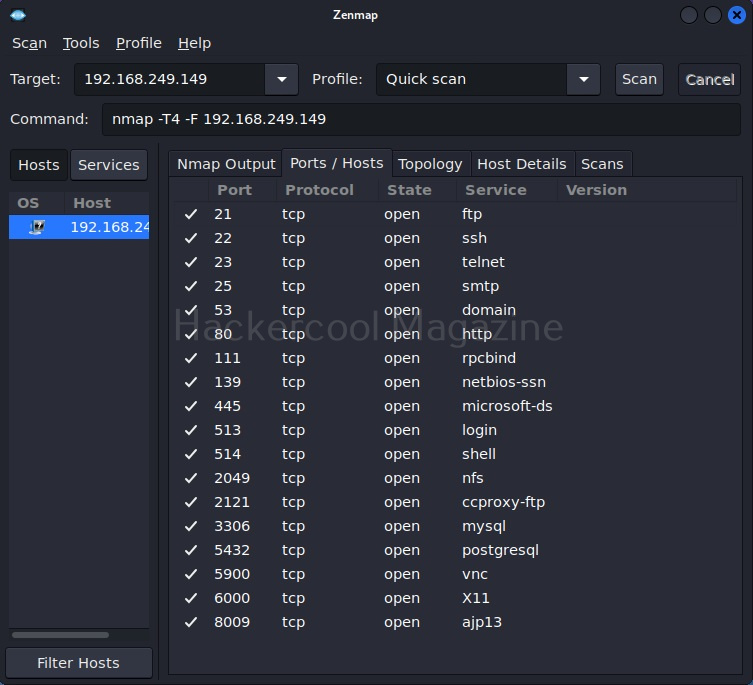Click the checkmark icon on the smtp row
The height and width of the screenshot is (685, 753).
coord(191,286)
